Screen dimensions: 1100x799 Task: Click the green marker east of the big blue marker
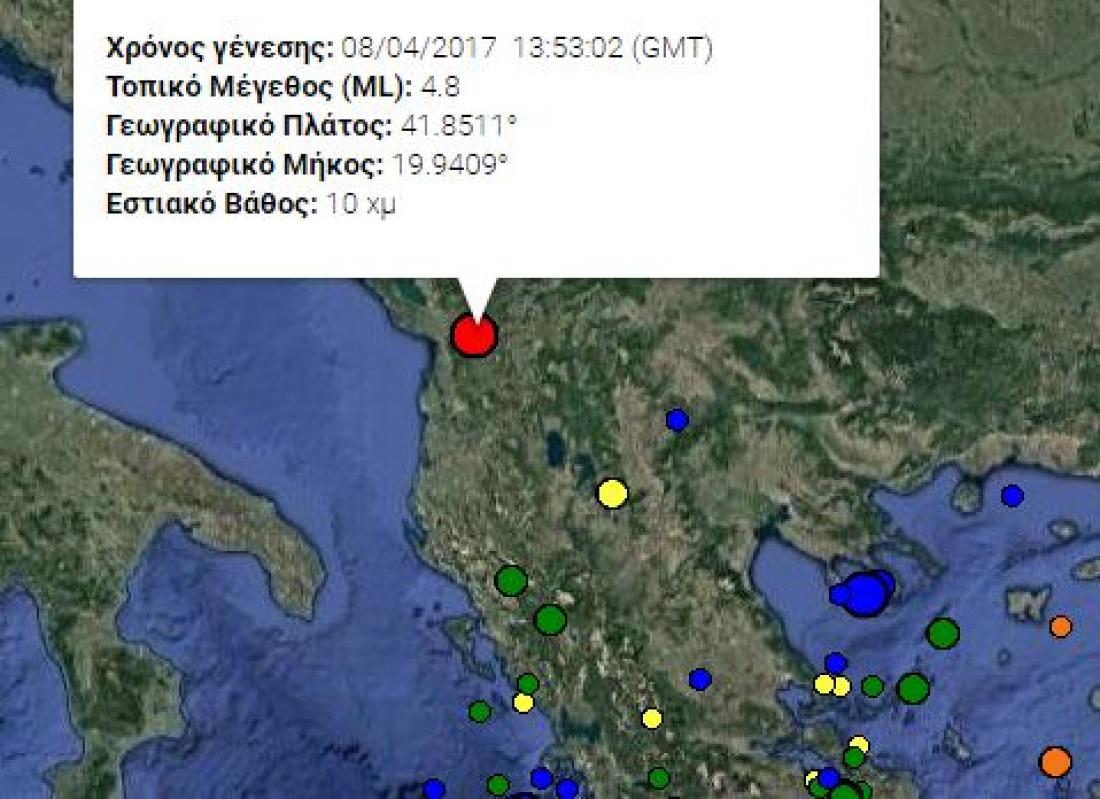942,633
